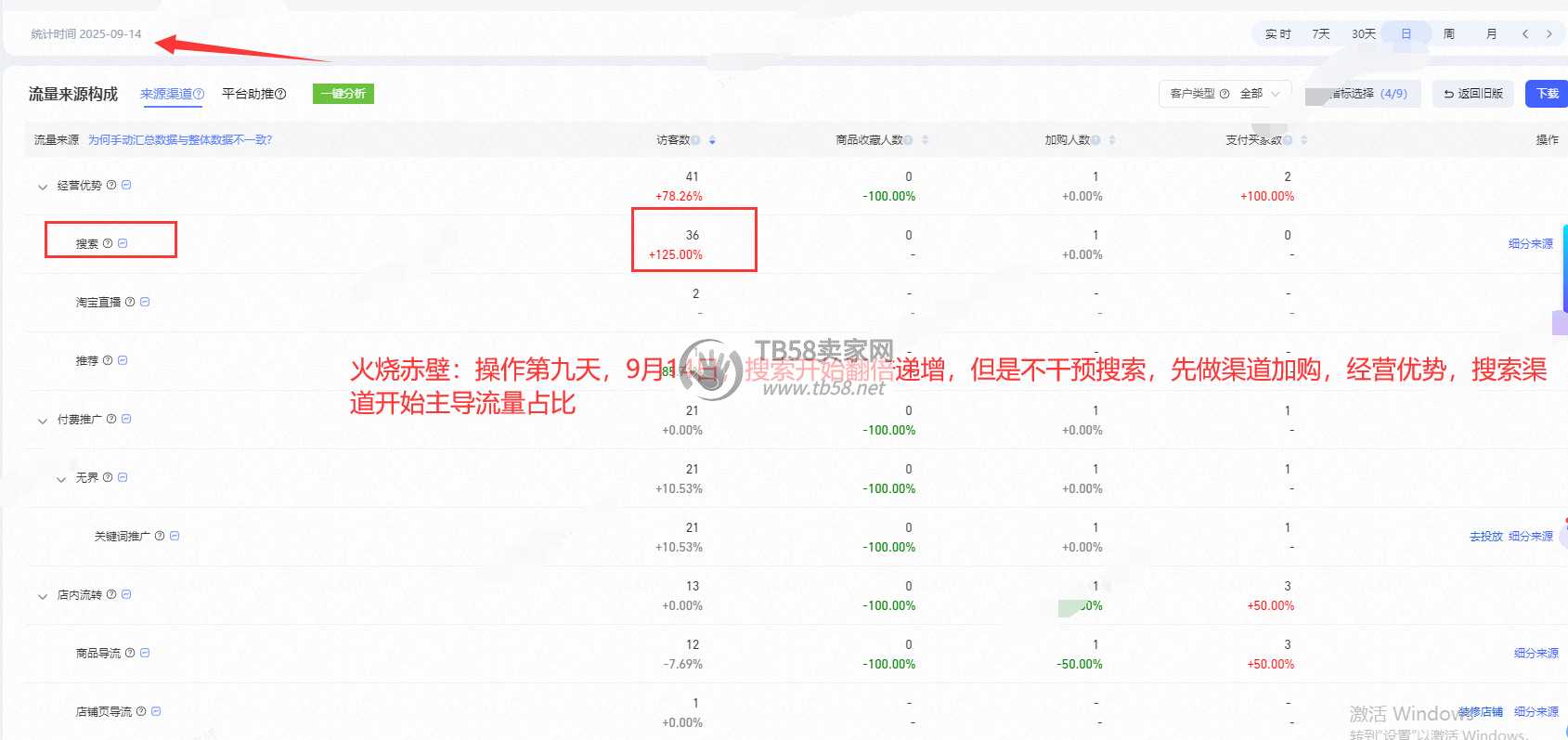Switch to 平台助推 tab
The width and height of the screenshot is (1568, 740).
pos(253,94)
